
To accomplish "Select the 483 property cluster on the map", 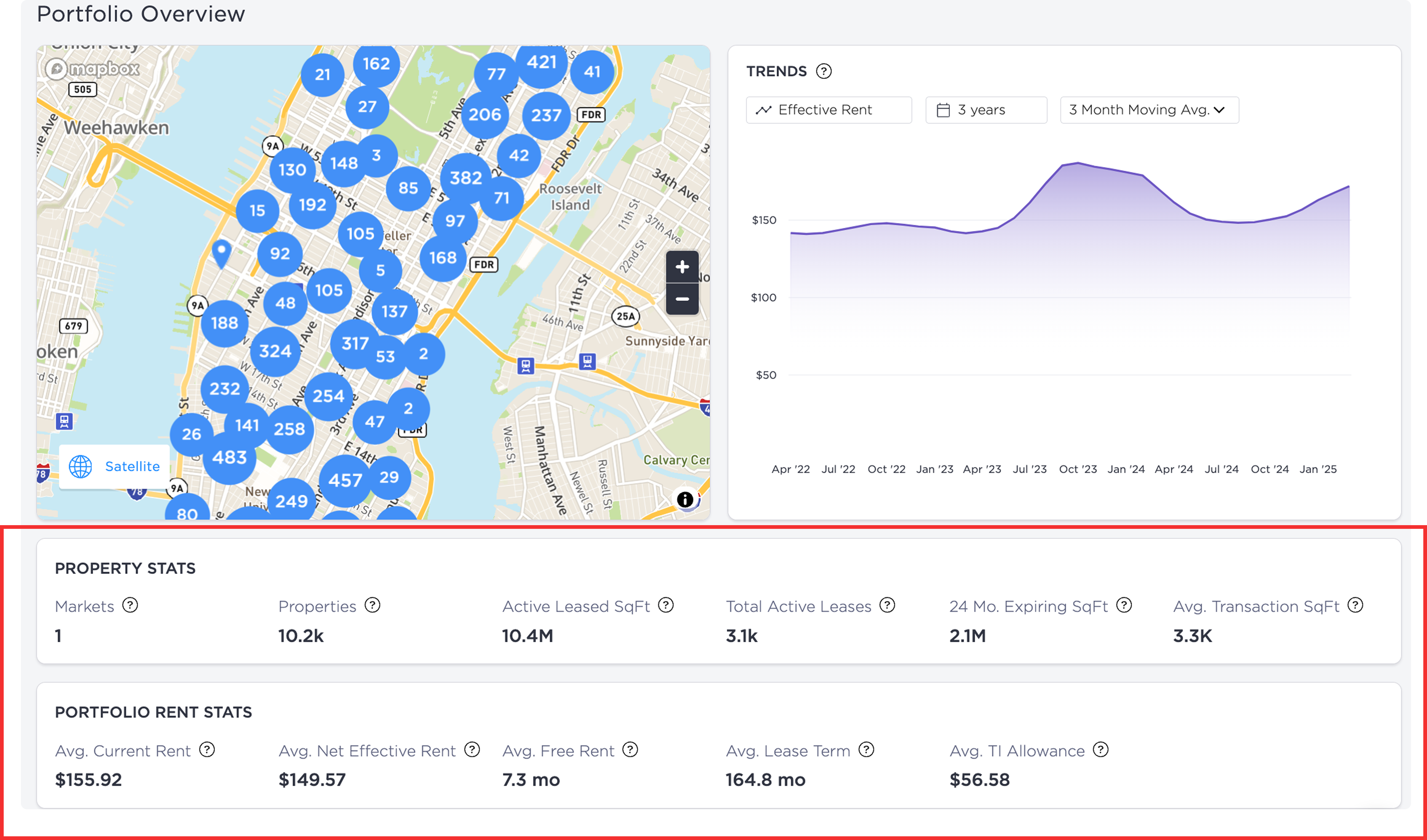I will tap(229, 458).
